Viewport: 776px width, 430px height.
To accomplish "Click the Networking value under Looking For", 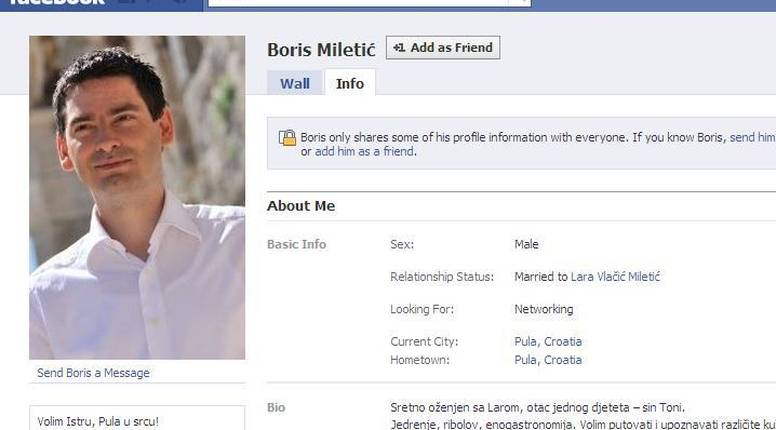I will [x=543, y=310].
